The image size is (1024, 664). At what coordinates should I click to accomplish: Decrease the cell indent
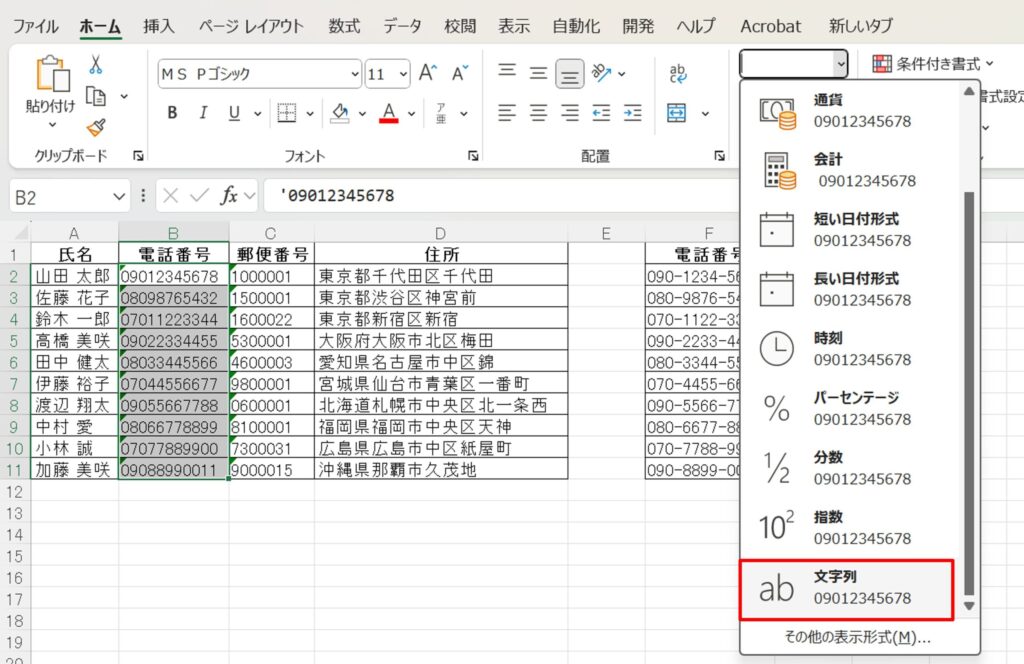click(x=601, y=113)
